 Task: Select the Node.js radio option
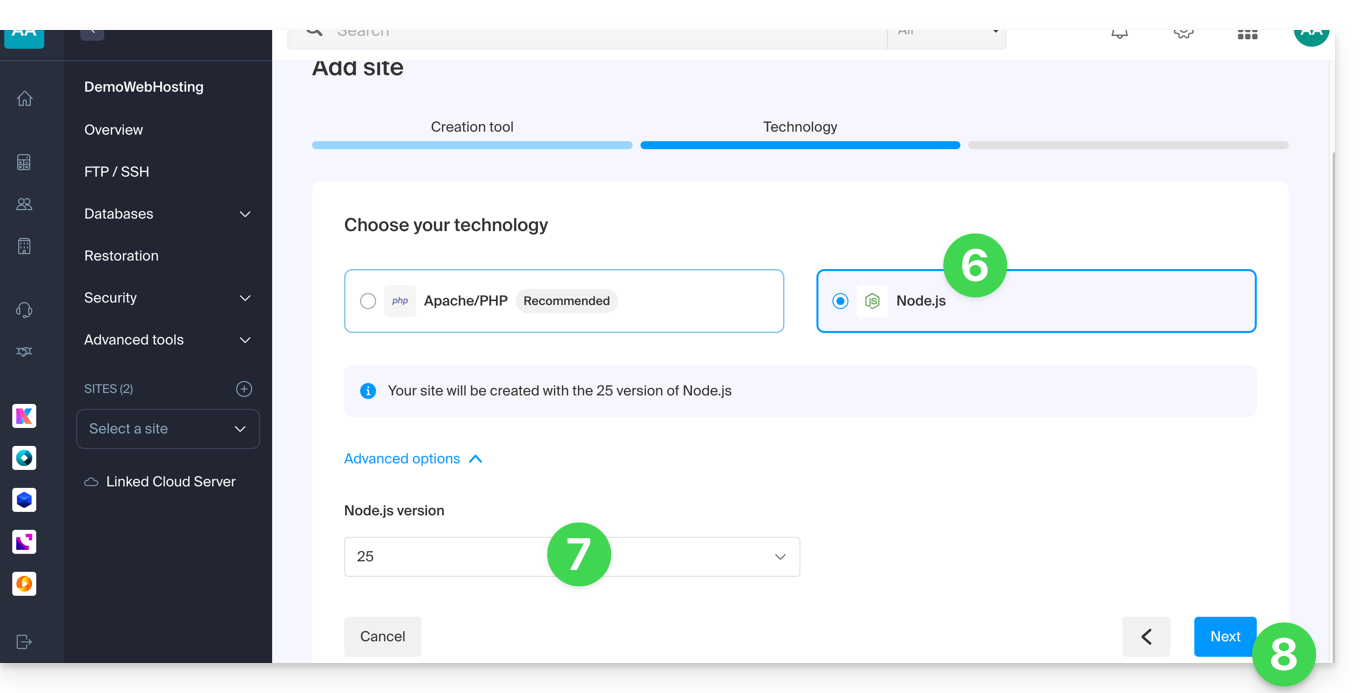point(840,301)
